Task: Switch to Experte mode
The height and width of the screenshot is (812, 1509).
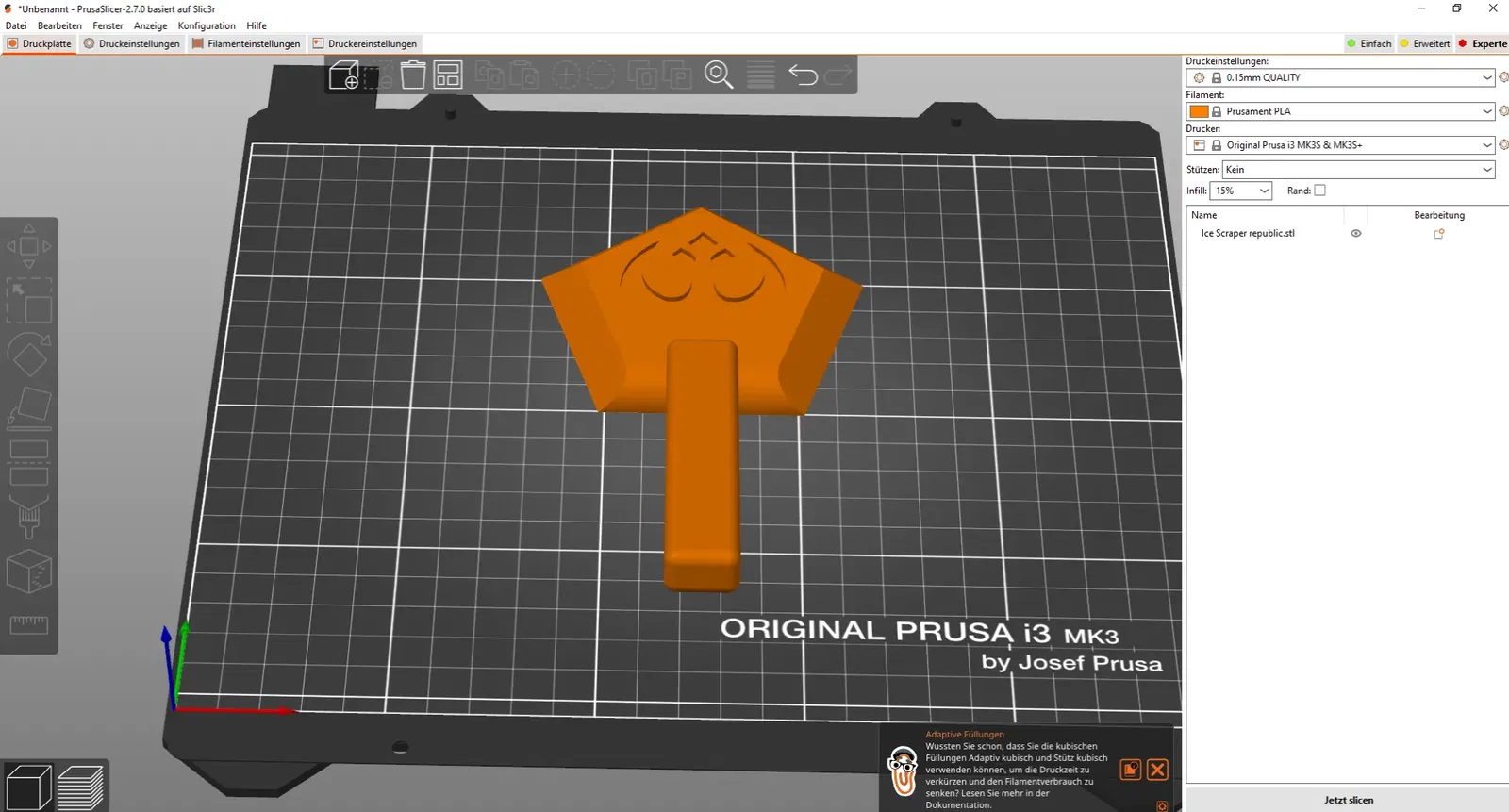Action: (1483, 43)
